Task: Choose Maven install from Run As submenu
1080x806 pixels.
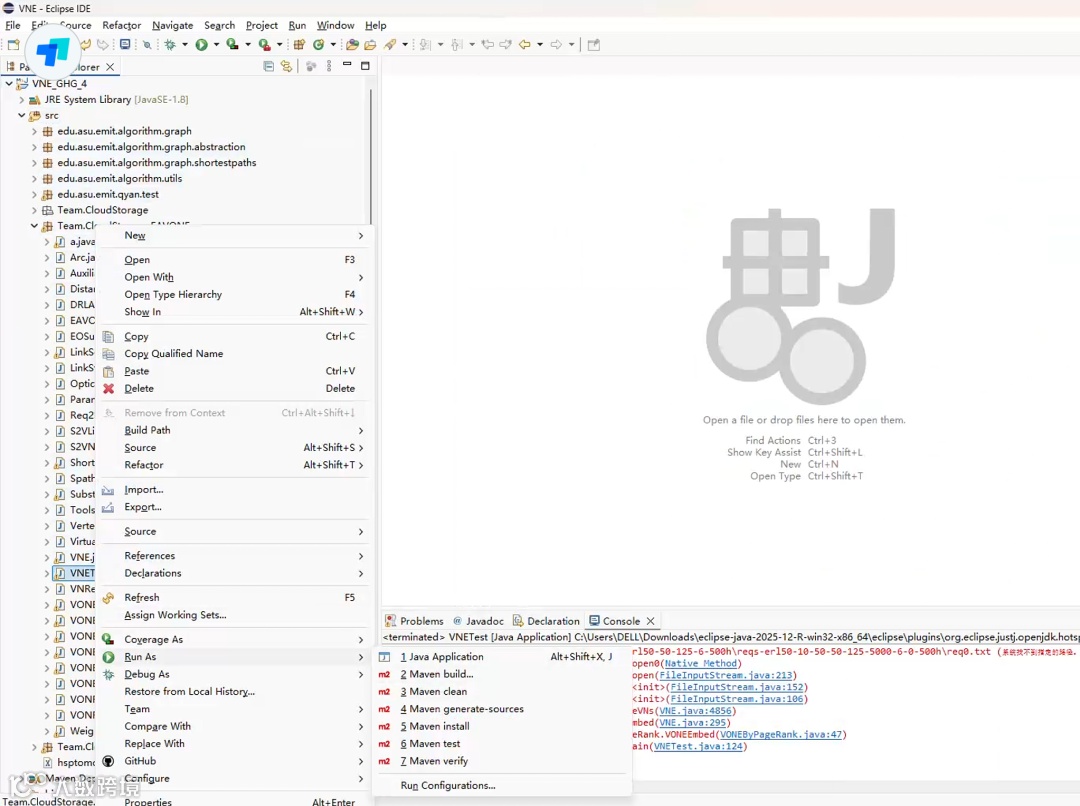Action: pyautogui.click(x=501, y=726)
